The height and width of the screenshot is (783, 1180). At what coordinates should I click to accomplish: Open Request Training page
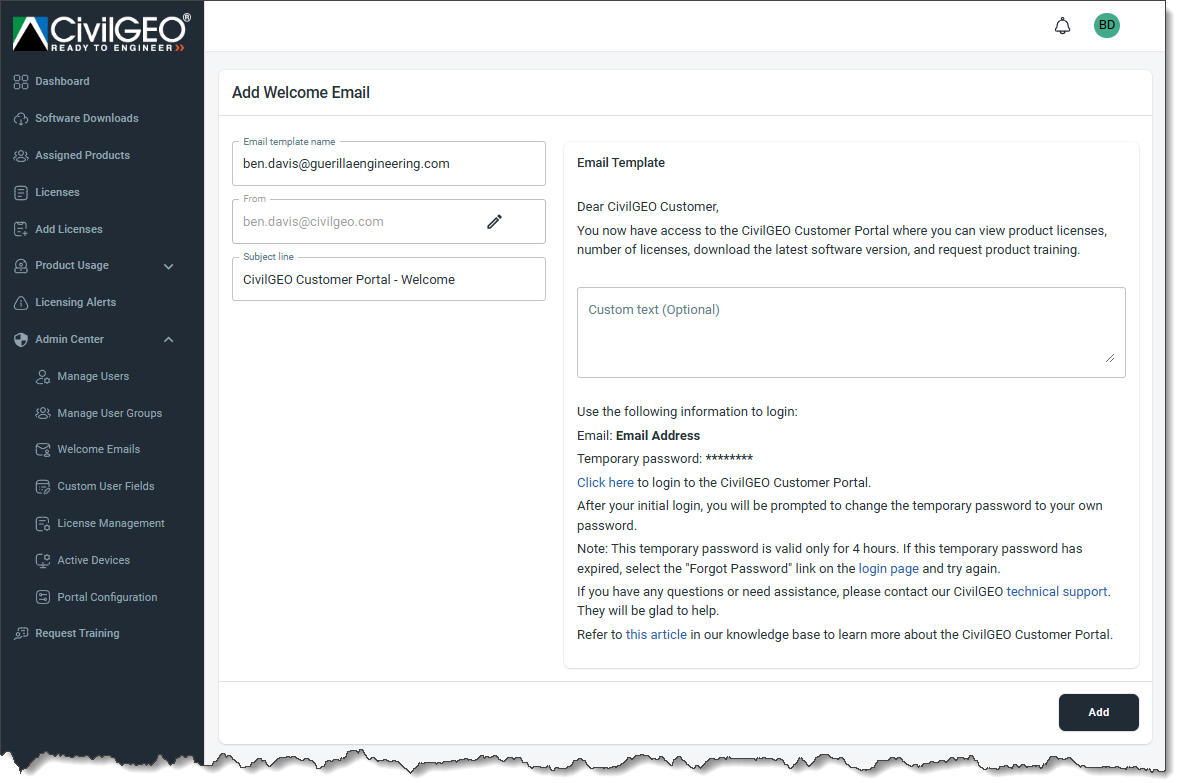coord(77,633)
